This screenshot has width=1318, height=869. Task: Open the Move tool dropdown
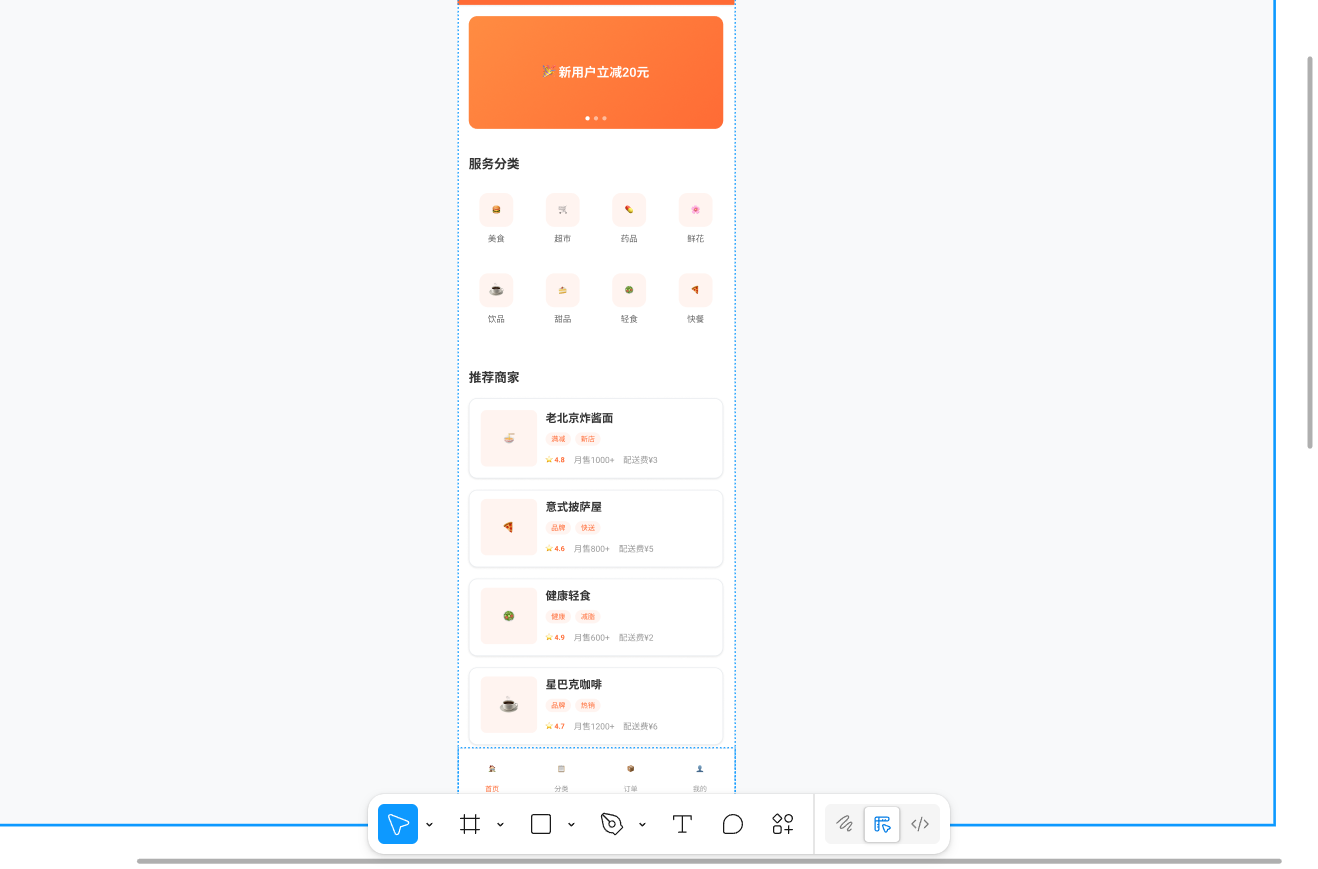[430, 824]
